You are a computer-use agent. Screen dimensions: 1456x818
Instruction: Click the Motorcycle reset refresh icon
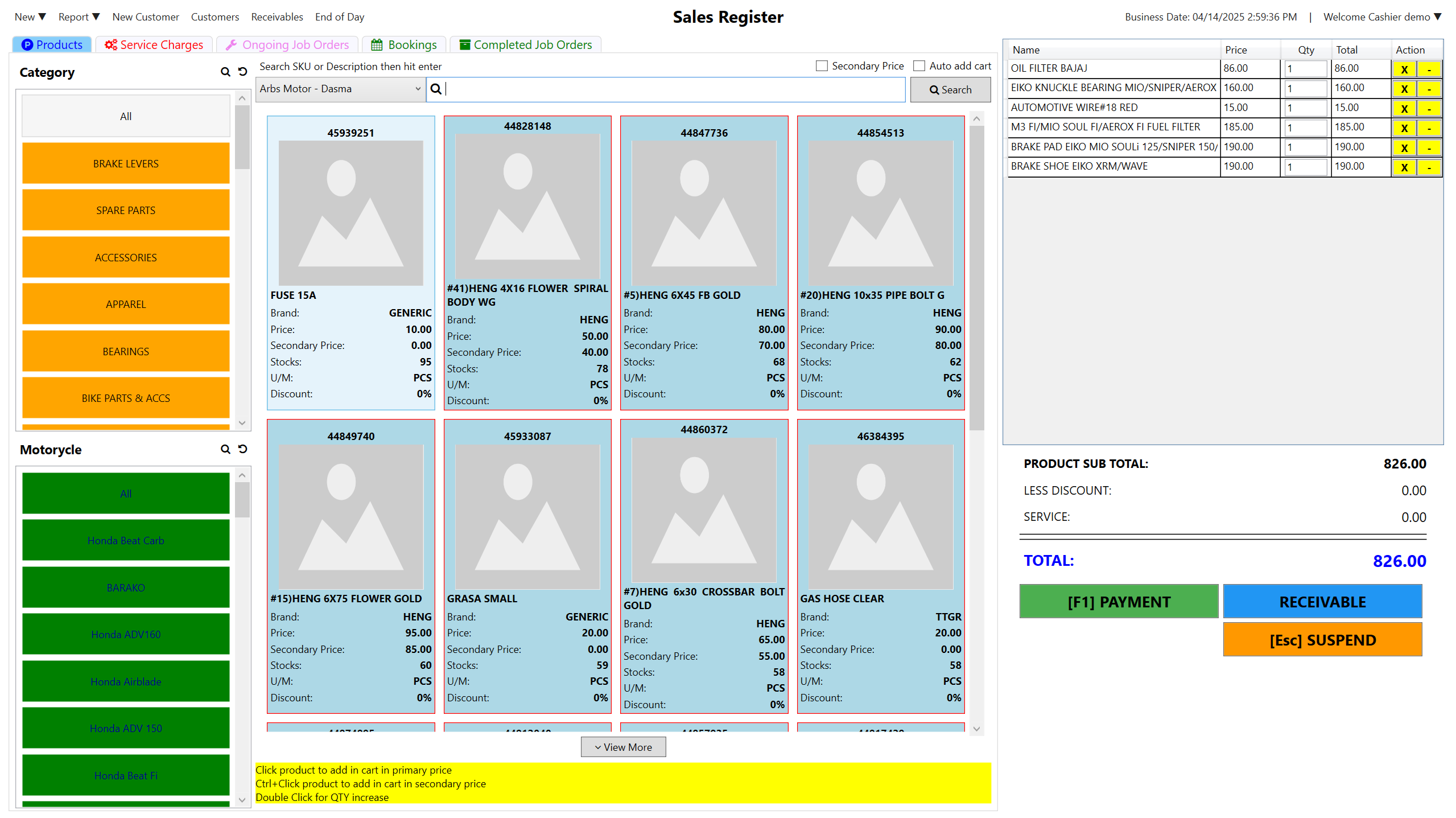(243, 449)
